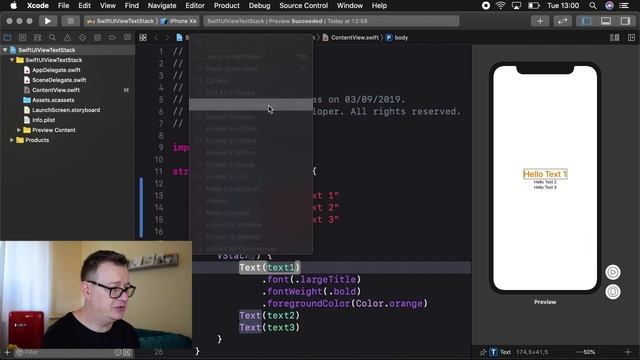This screenshot has width=640, height=360.
Task: Preview on device button in canvas
Action: pos(613,292)
